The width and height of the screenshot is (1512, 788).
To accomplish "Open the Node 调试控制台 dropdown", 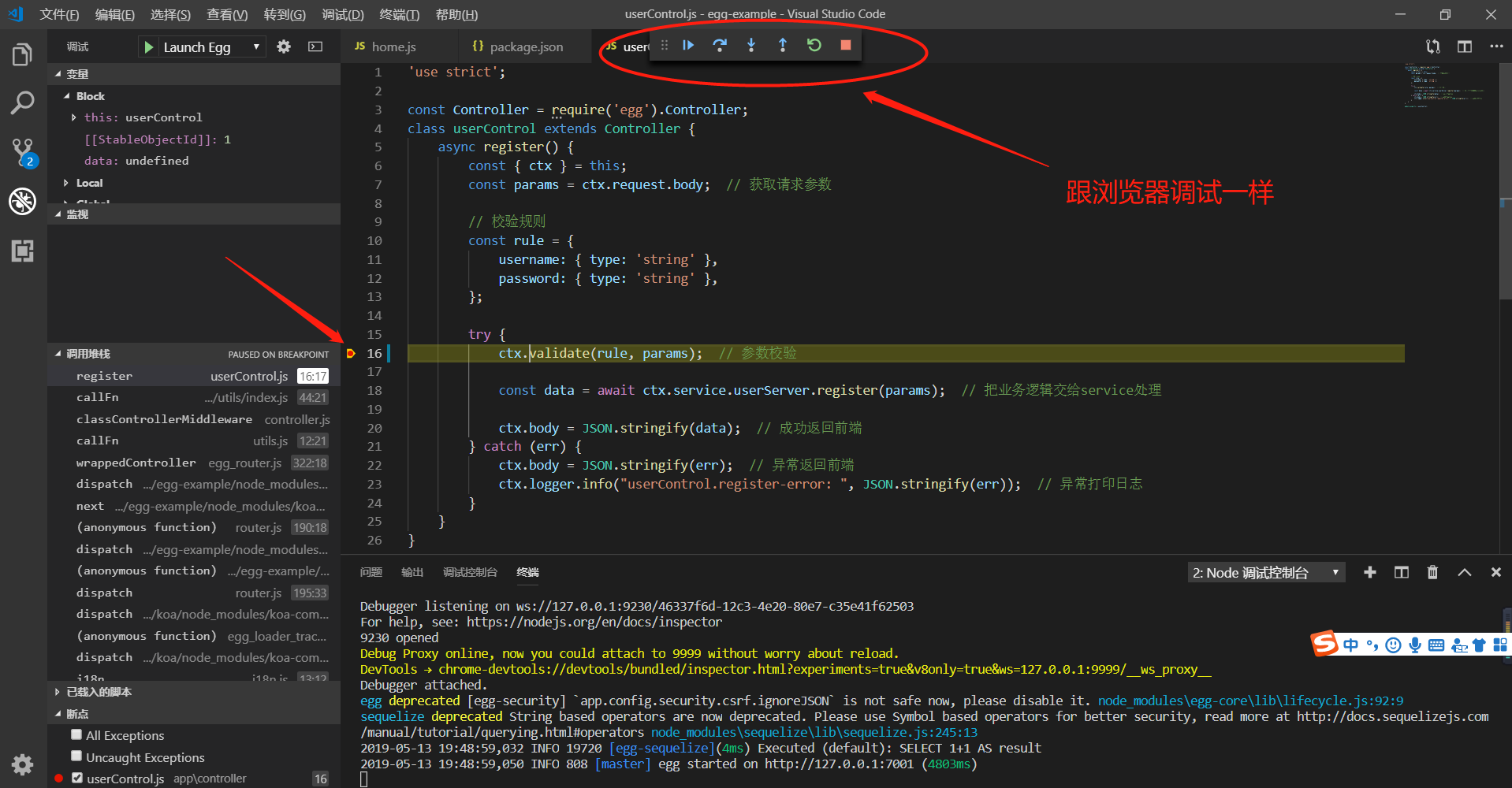I will (1266, 572).
